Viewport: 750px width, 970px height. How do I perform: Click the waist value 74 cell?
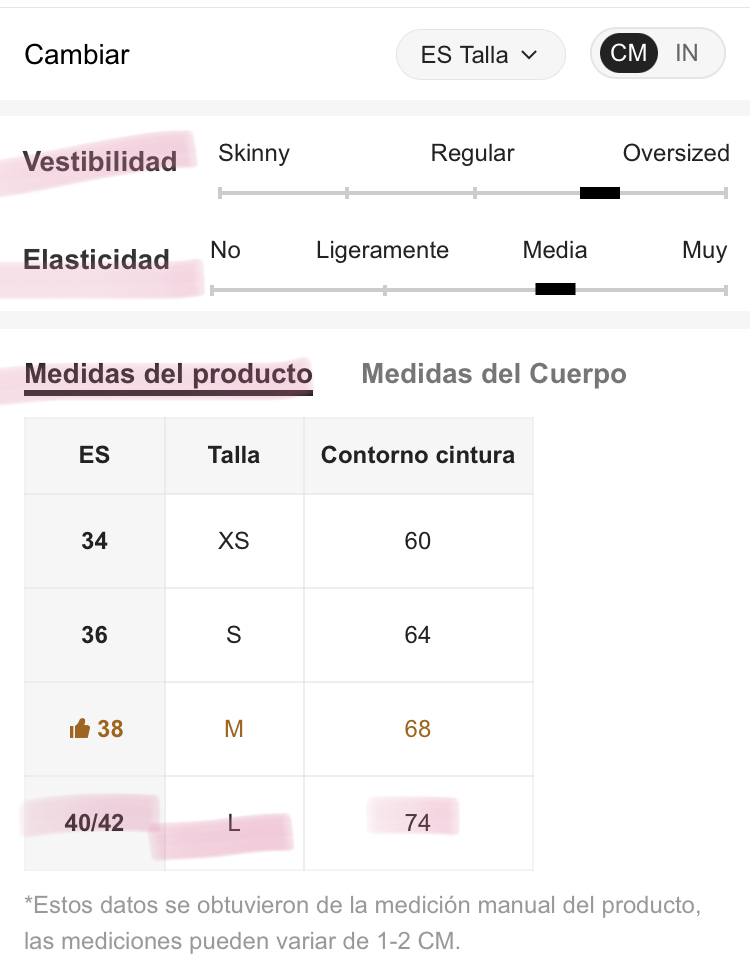point(418,823)
